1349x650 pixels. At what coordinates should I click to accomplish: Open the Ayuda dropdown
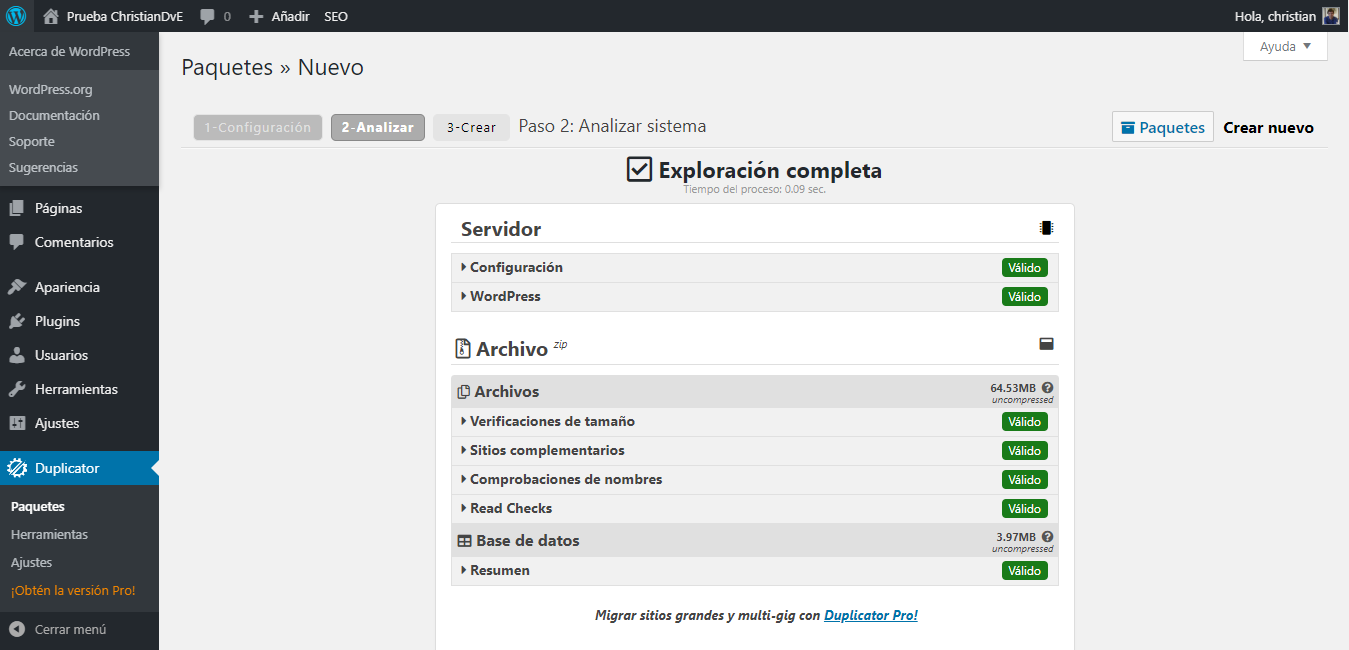1285,47
